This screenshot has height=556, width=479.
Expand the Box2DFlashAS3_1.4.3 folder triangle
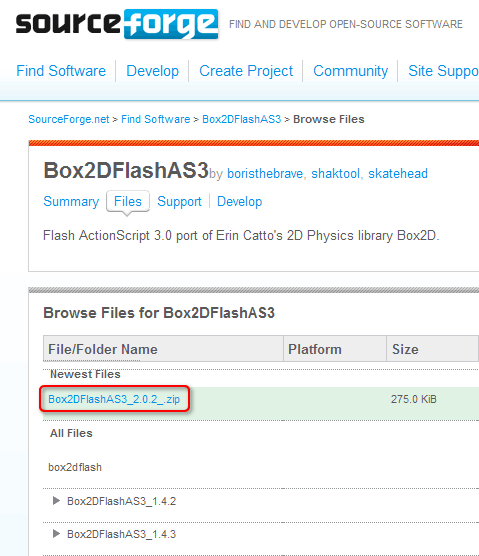(x=56, y=534)
